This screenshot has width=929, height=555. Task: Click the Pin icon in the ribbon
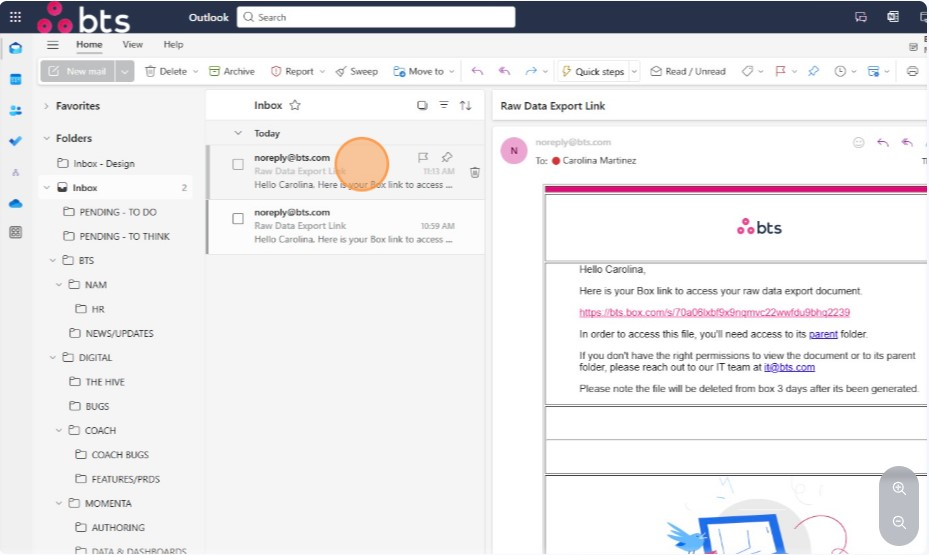(x=813, y=71)
